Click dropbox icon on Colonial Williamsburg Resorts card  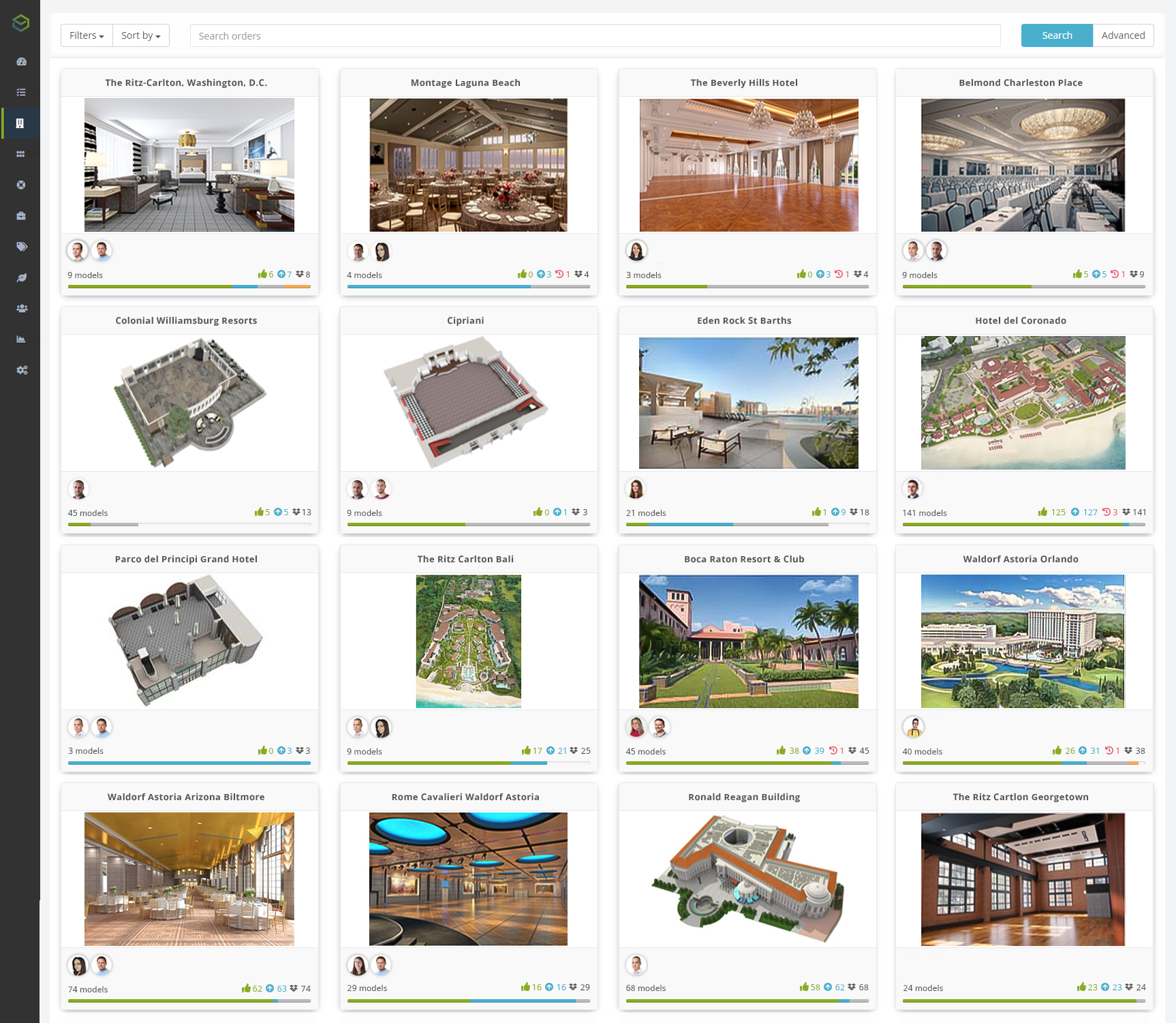(x=296, y=512)
